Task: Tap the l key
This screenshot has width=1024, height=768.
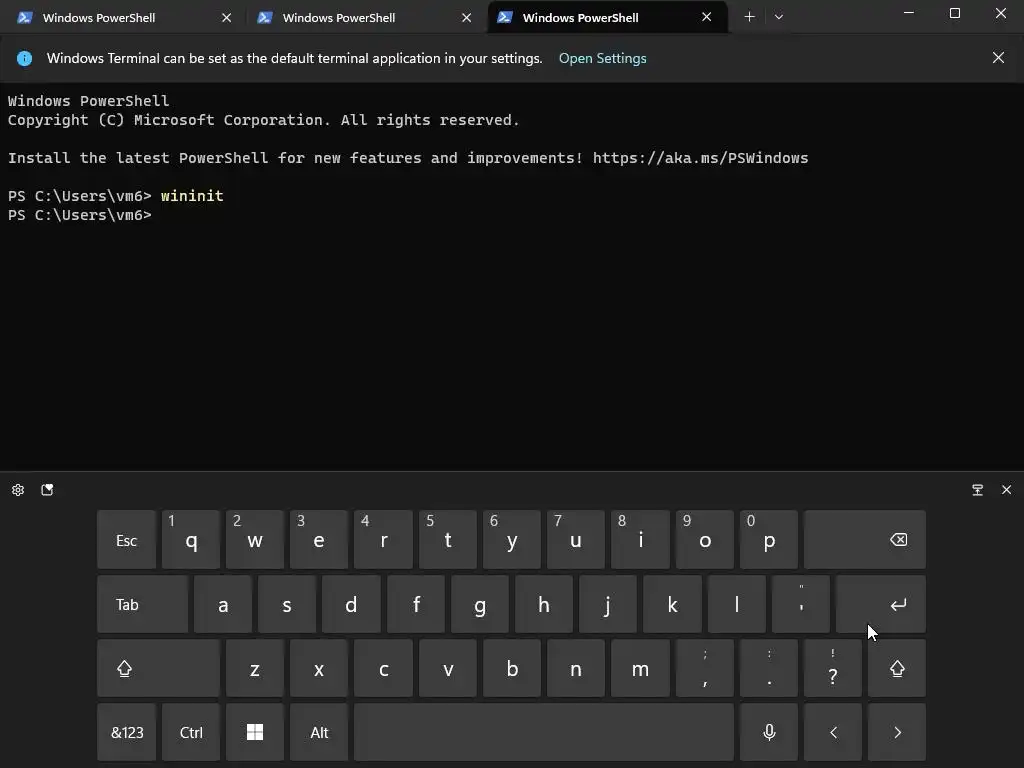Action: tap(736, 604)
